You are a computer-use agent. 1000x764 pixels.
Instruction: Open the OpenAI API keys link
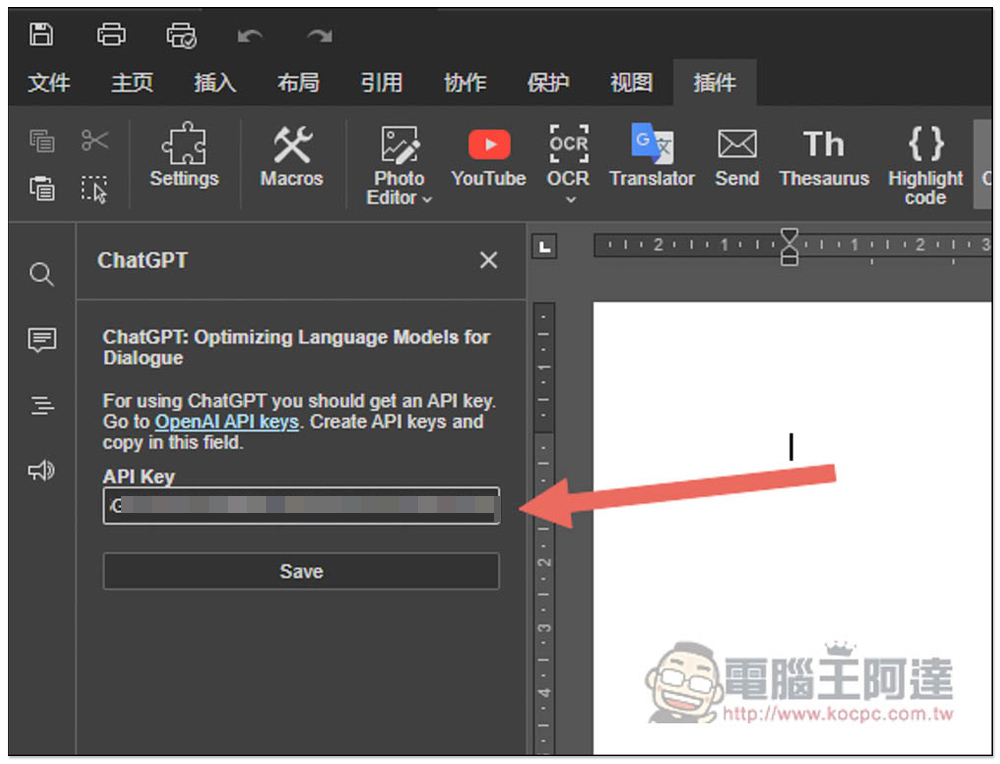pos(226,422)
